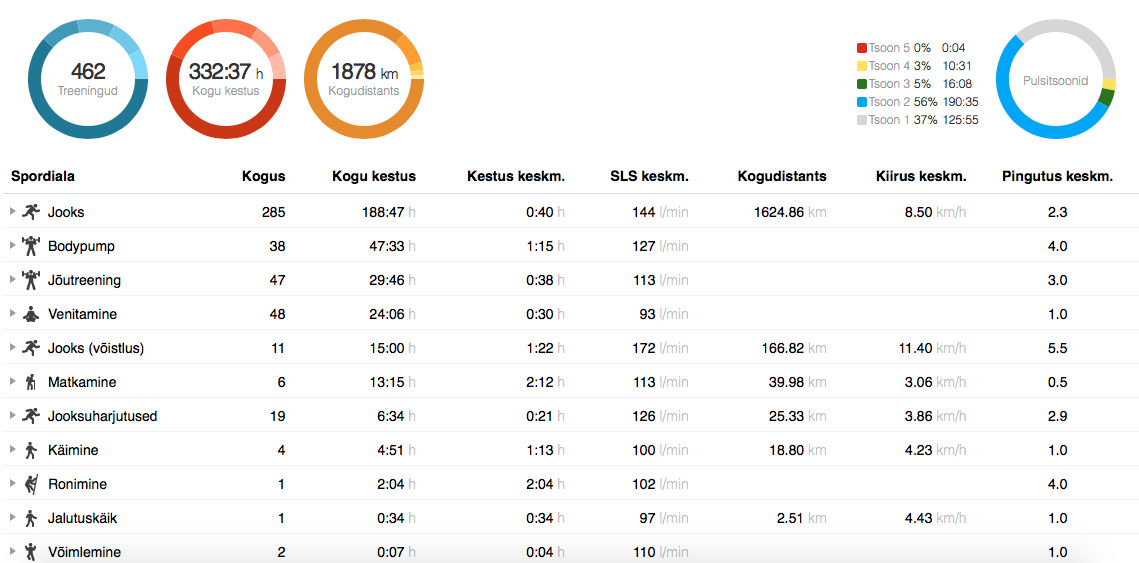Click the Spordiala column header
This screenshot has height=563, width=1139.
point(43,176)
